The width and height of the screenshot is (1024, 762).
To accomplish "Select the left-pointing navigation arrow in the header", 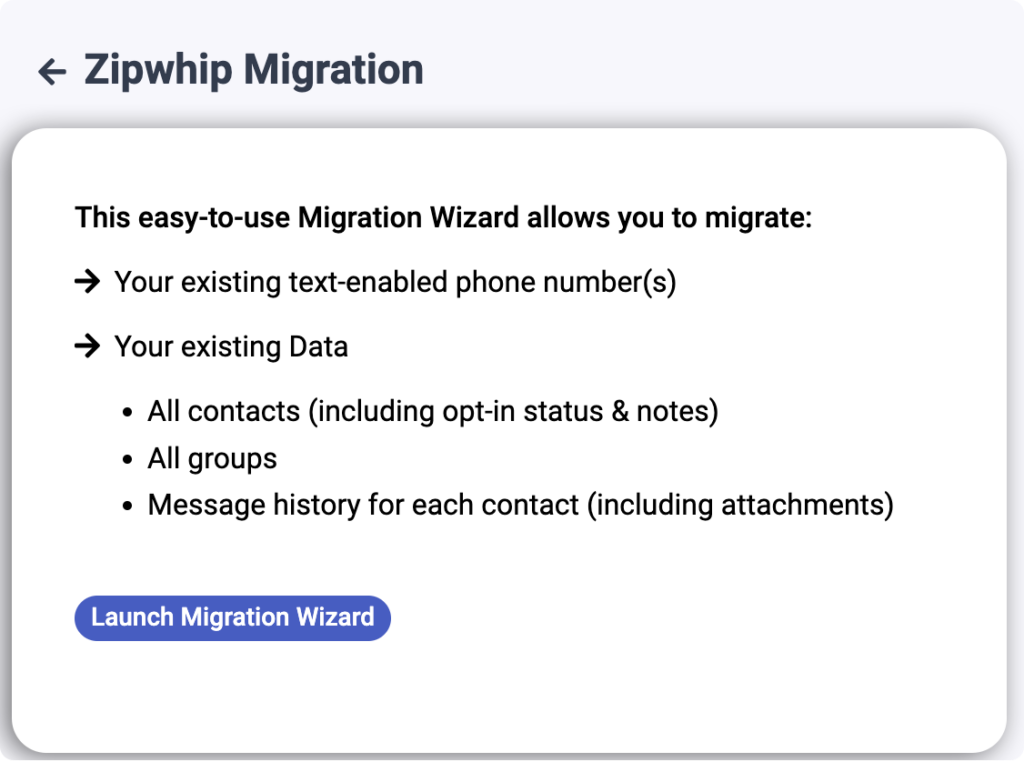I will (x=52, y=70).
